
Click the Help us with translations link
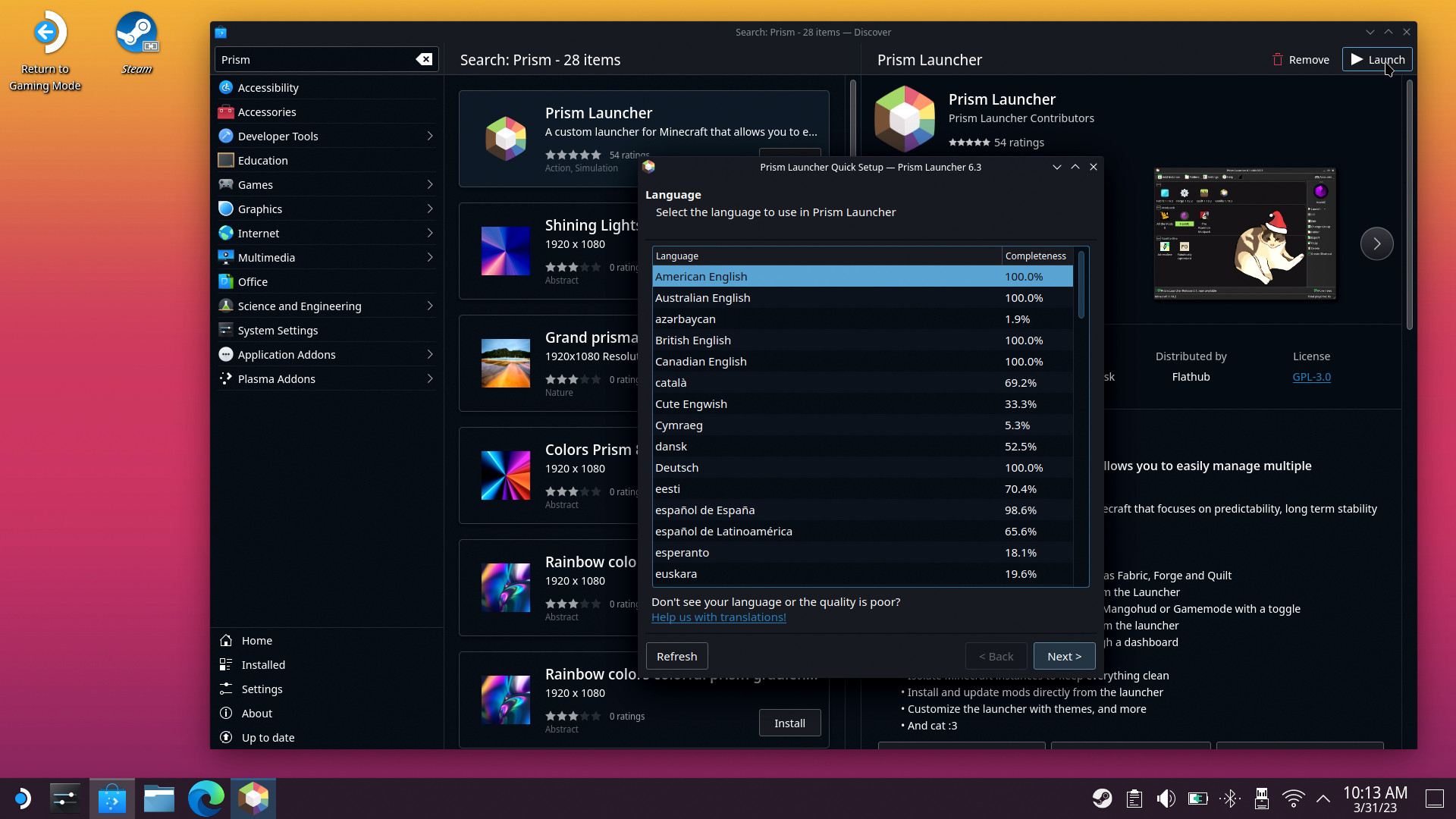click(718, 617)
